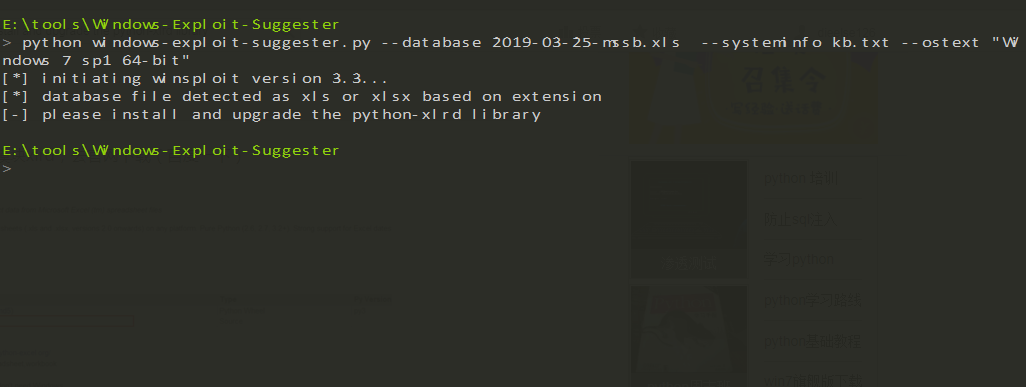Click the wrapped 'ndows 7 sp1 64-bit"' line
The width and height of the screenshot is (1026, 387).
96,61
